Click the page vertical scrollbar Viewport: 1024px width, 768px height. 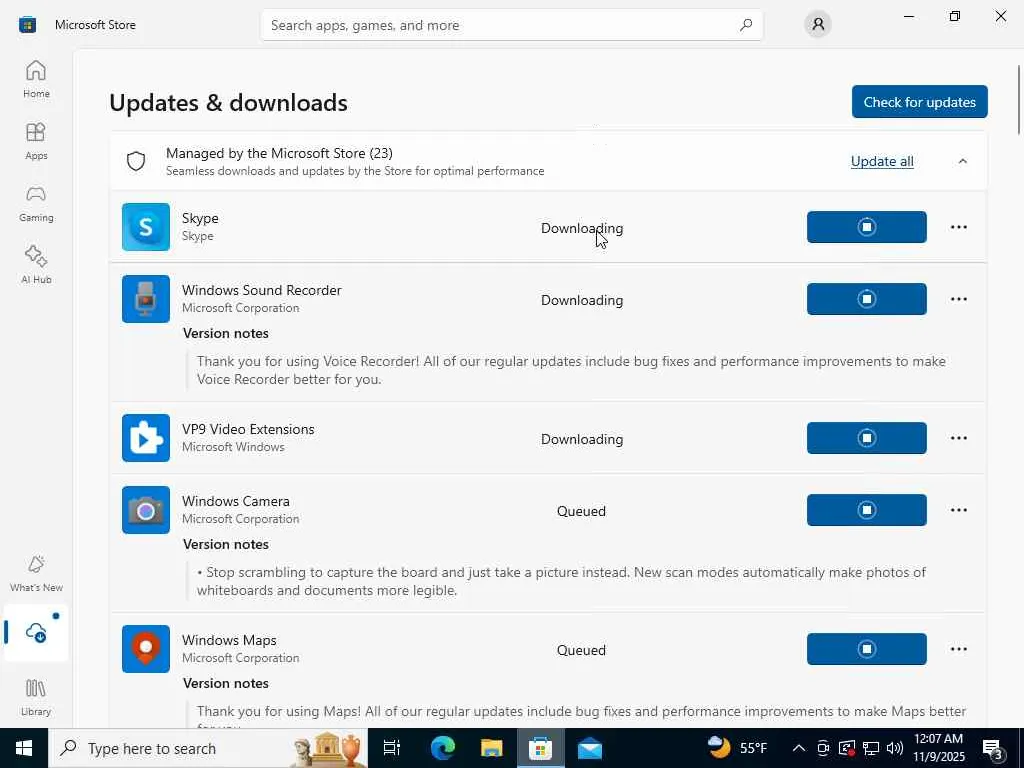coord(1018,100)
